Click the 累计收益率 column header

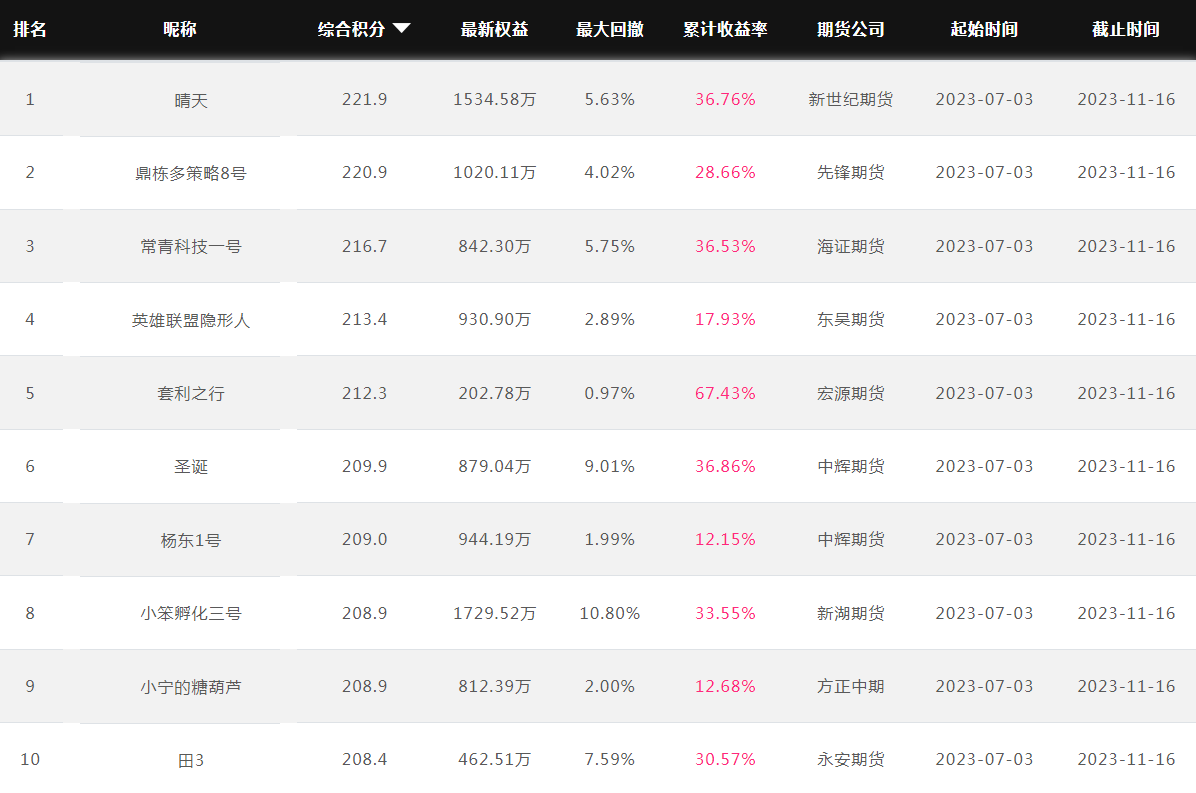(725, 29)
